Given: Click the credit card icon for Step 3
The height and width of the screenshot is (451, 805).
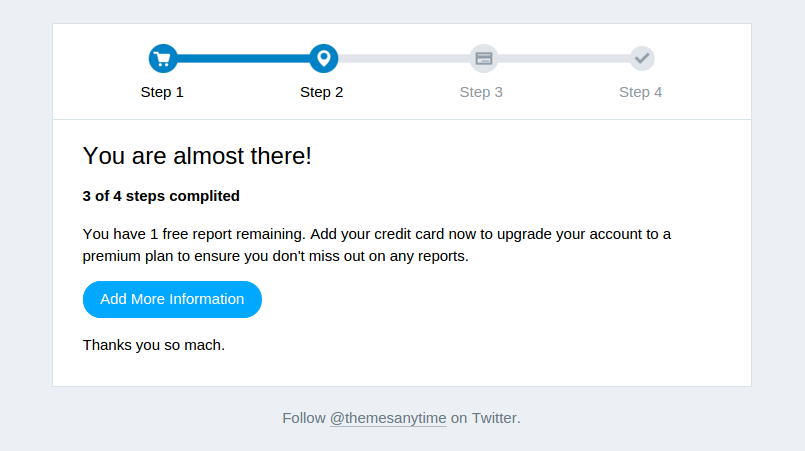Looking at the screenshot, I should pos(483,58).
